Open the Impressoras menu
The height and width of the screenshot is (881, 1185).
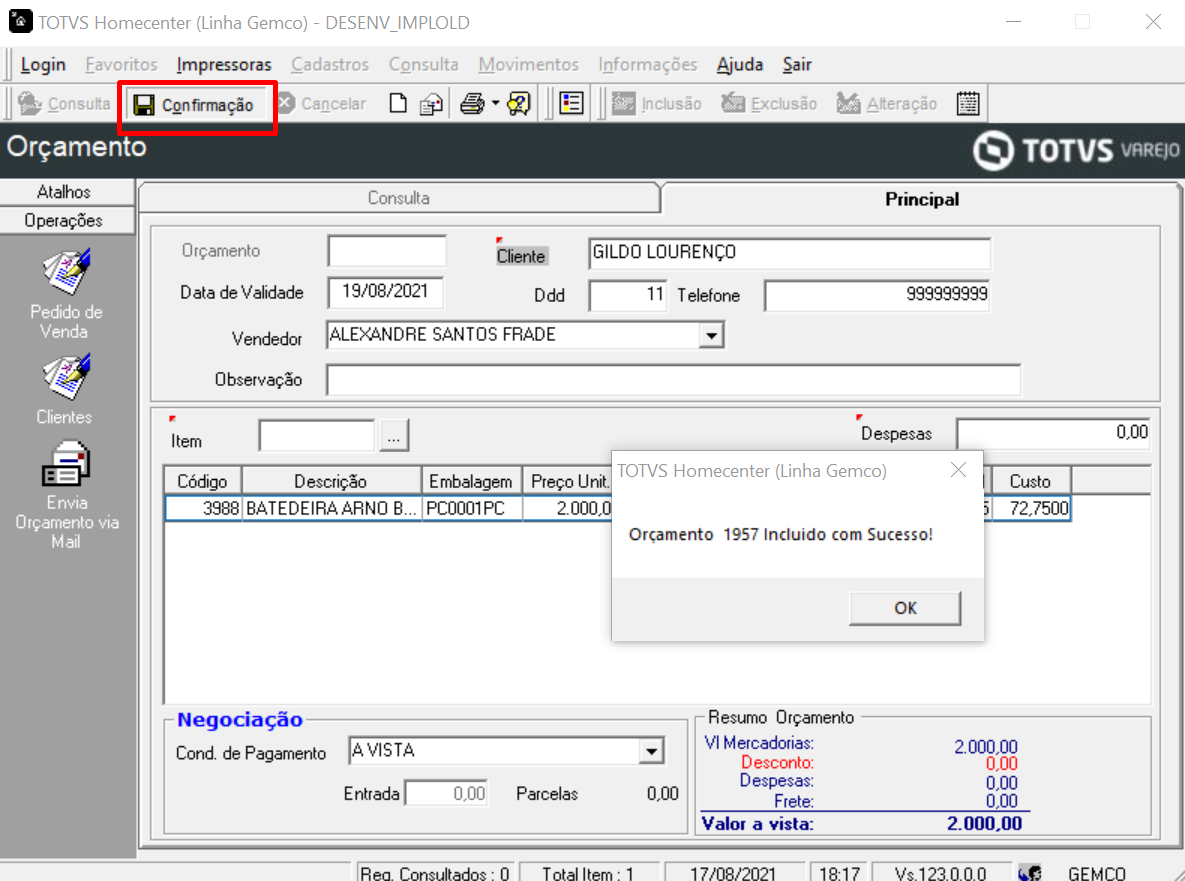click(x=224, y=64)
